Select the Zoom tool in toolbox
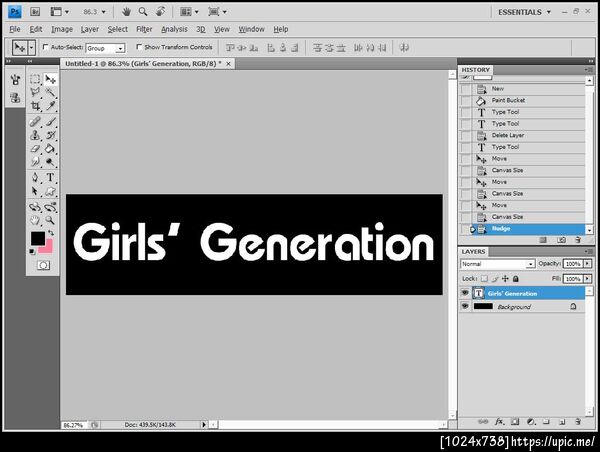The height and width of the screenshot is (452, 600). 50,220
